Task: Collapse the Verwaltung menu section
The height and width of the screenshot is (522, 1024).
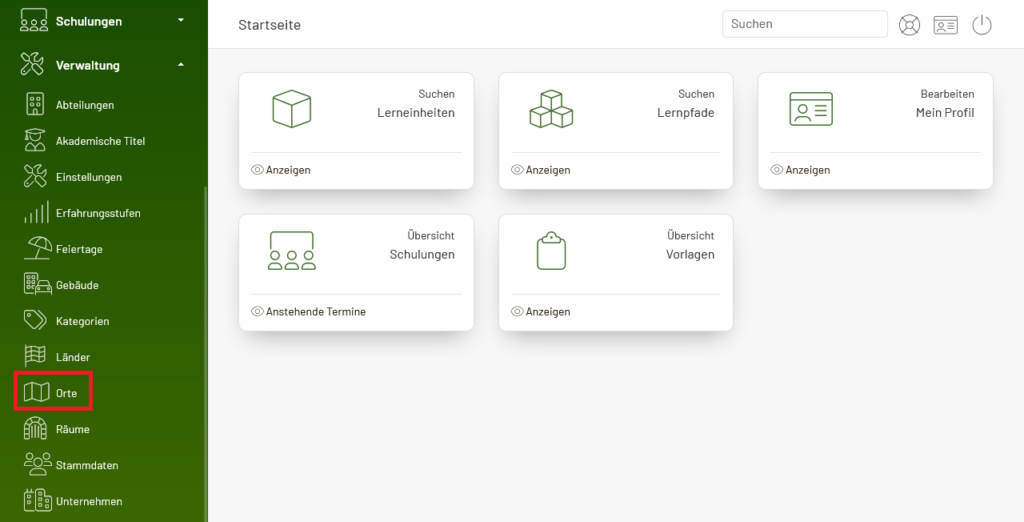Action: pos(181,65)
